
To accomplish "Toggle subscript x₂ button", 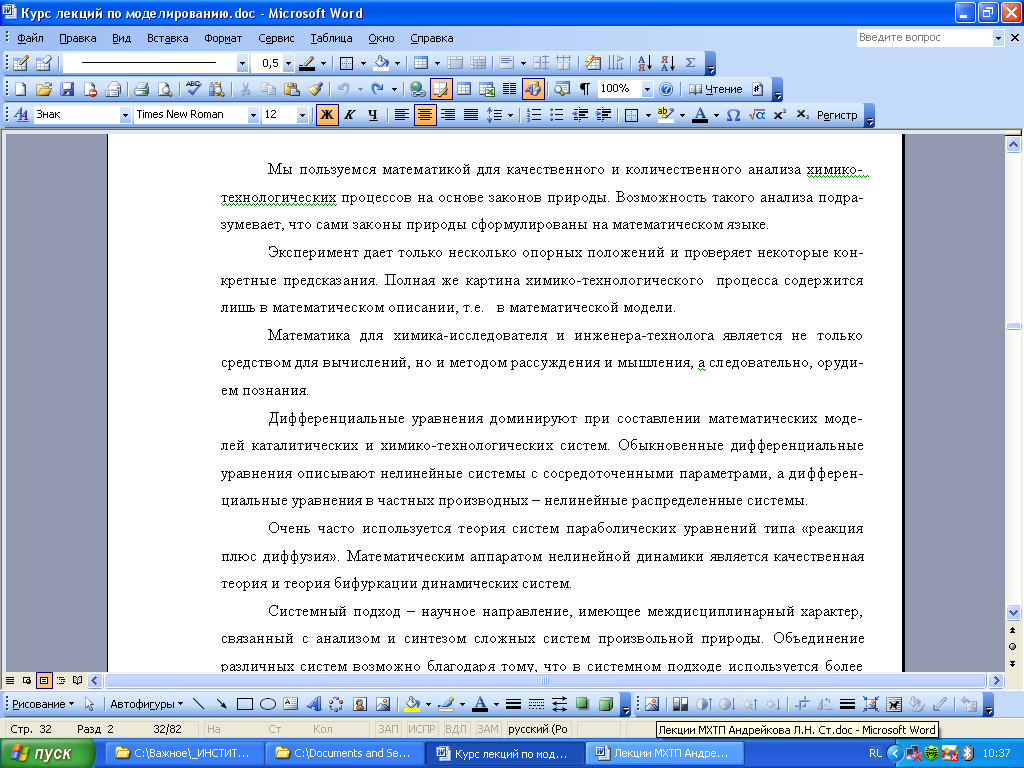I will (803, 115).
